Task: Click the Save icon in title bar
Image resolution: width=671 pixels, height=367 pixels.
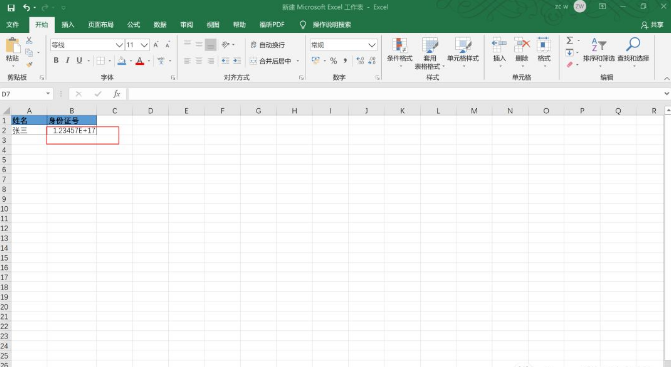Action: (11, 7)
